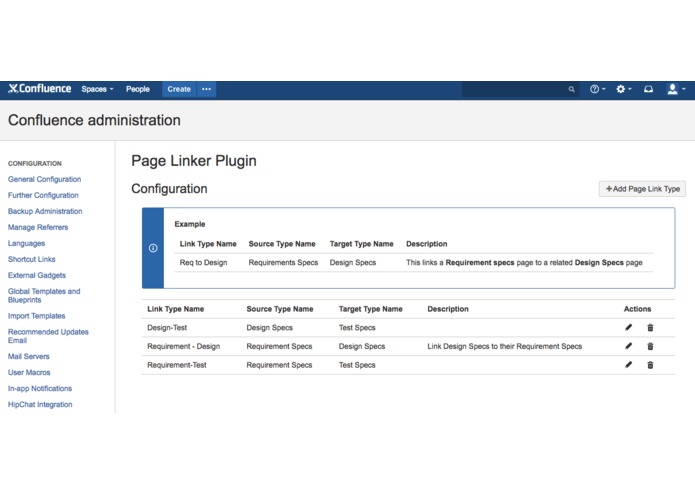Edit the Requirement - Design link type
This screenshot has height=494, width=695.
click(x=629, y=346)
